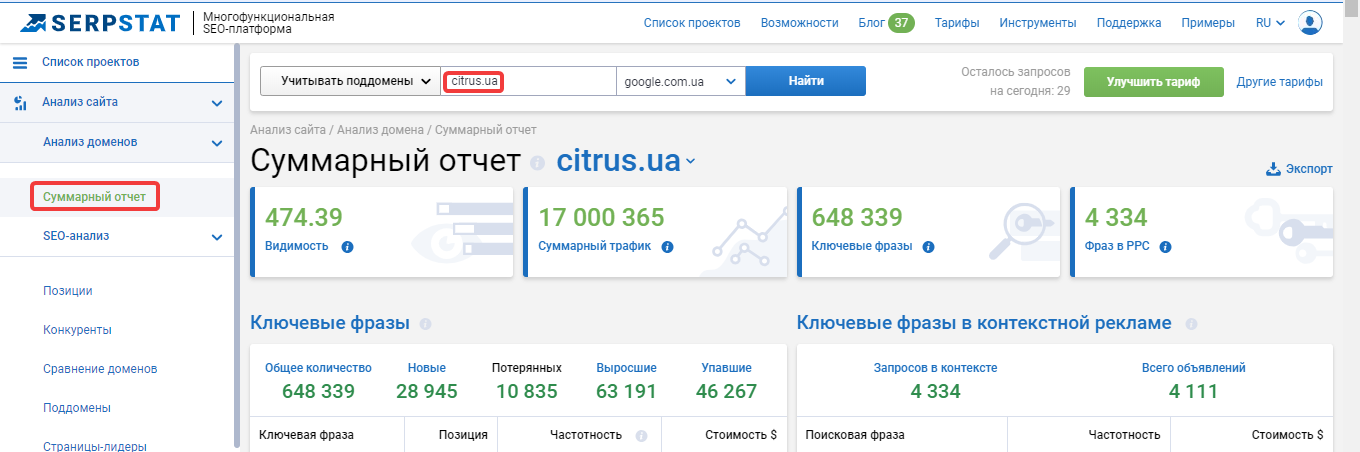Screen dimensions: 1360x452
Task: Open Блог in top navigation
Action: click(870, 23)
